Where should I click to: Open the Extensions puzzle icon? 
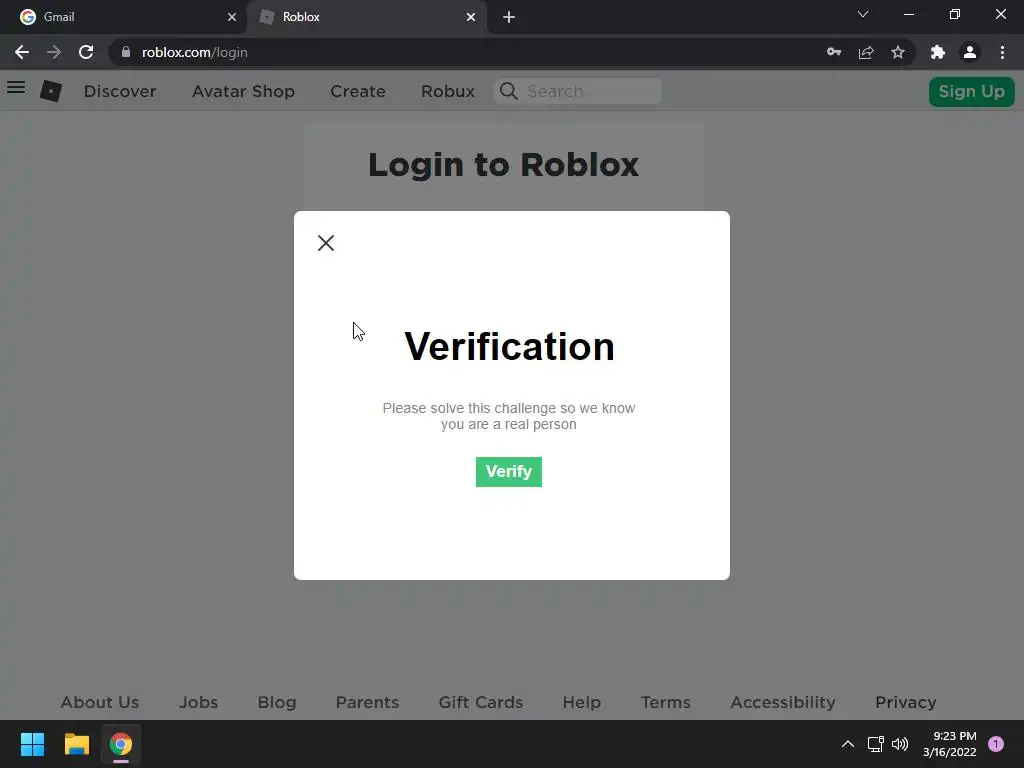click(x=938, y=52)
